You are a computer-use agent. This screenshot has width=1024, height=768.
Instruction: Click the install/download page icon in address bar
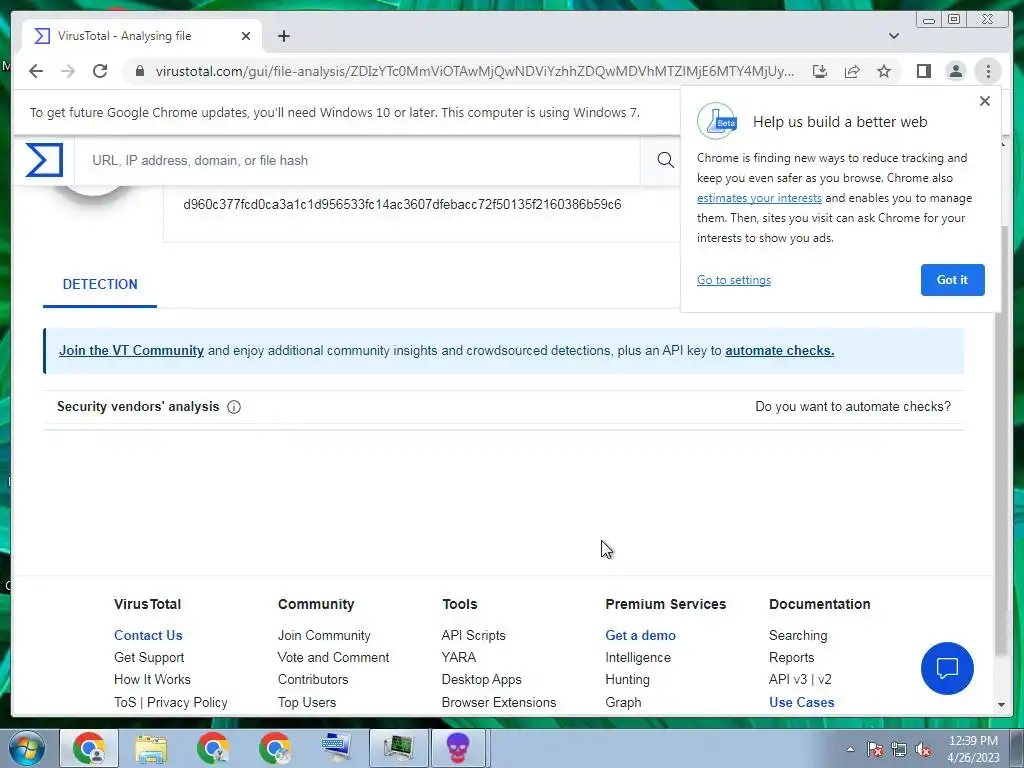(x=820, y=71)
